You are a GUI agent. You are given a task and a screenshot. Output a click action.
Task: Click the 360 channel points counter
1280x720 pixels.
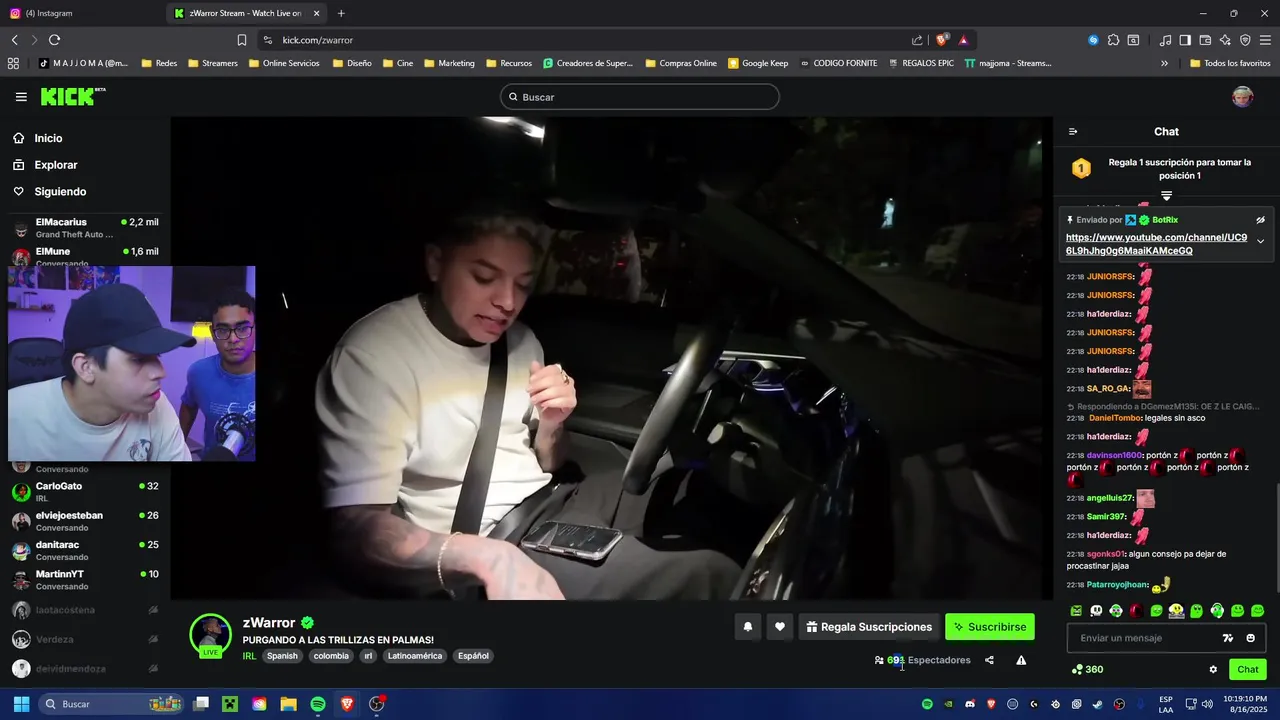[x=1087, y=670]
